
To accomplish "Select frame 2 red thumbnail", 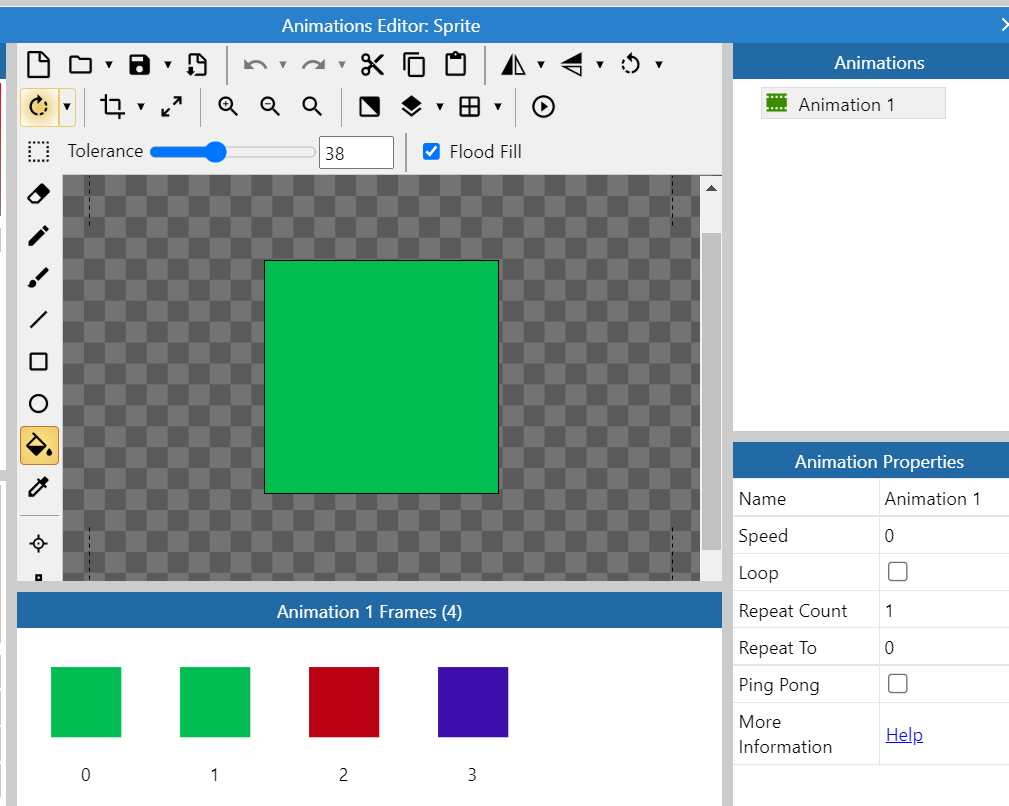I will coord(343,702).
